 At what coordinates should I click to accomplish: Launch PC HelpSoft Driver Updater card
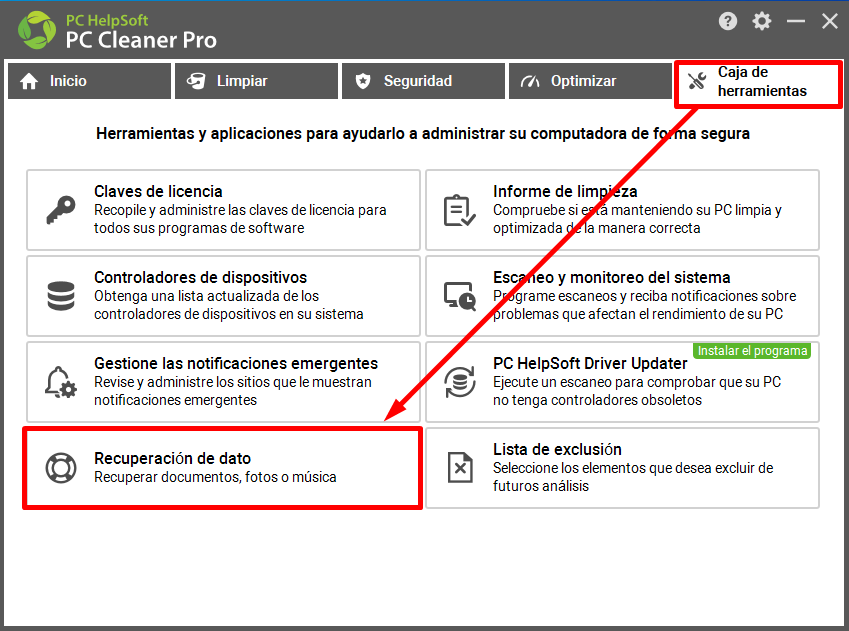click(x=622, y=382)
